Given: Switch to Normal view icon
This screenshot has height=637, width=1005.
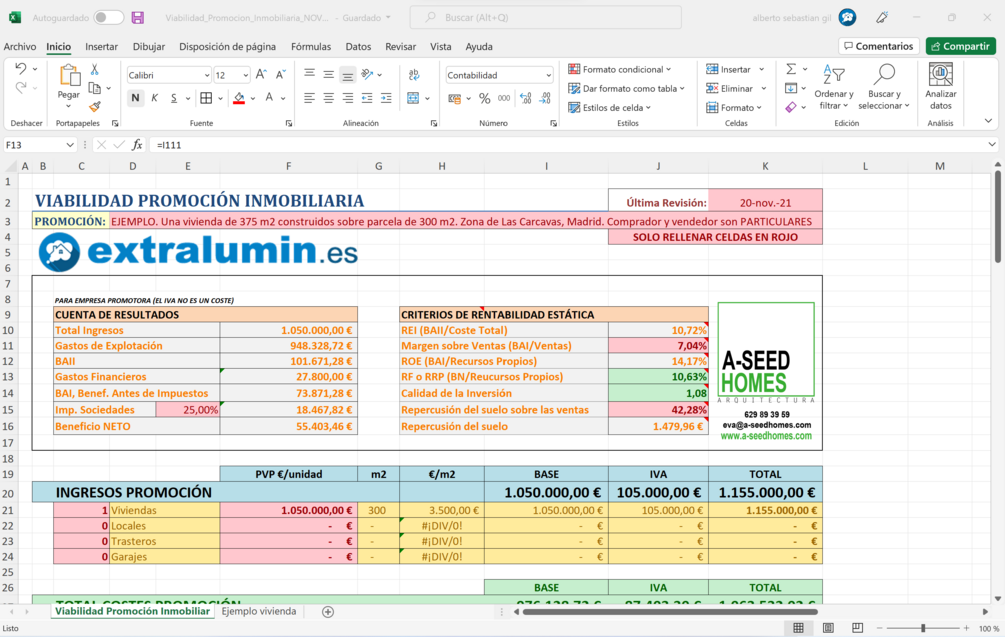Looking at the screenshot, I should click(799, 628).
